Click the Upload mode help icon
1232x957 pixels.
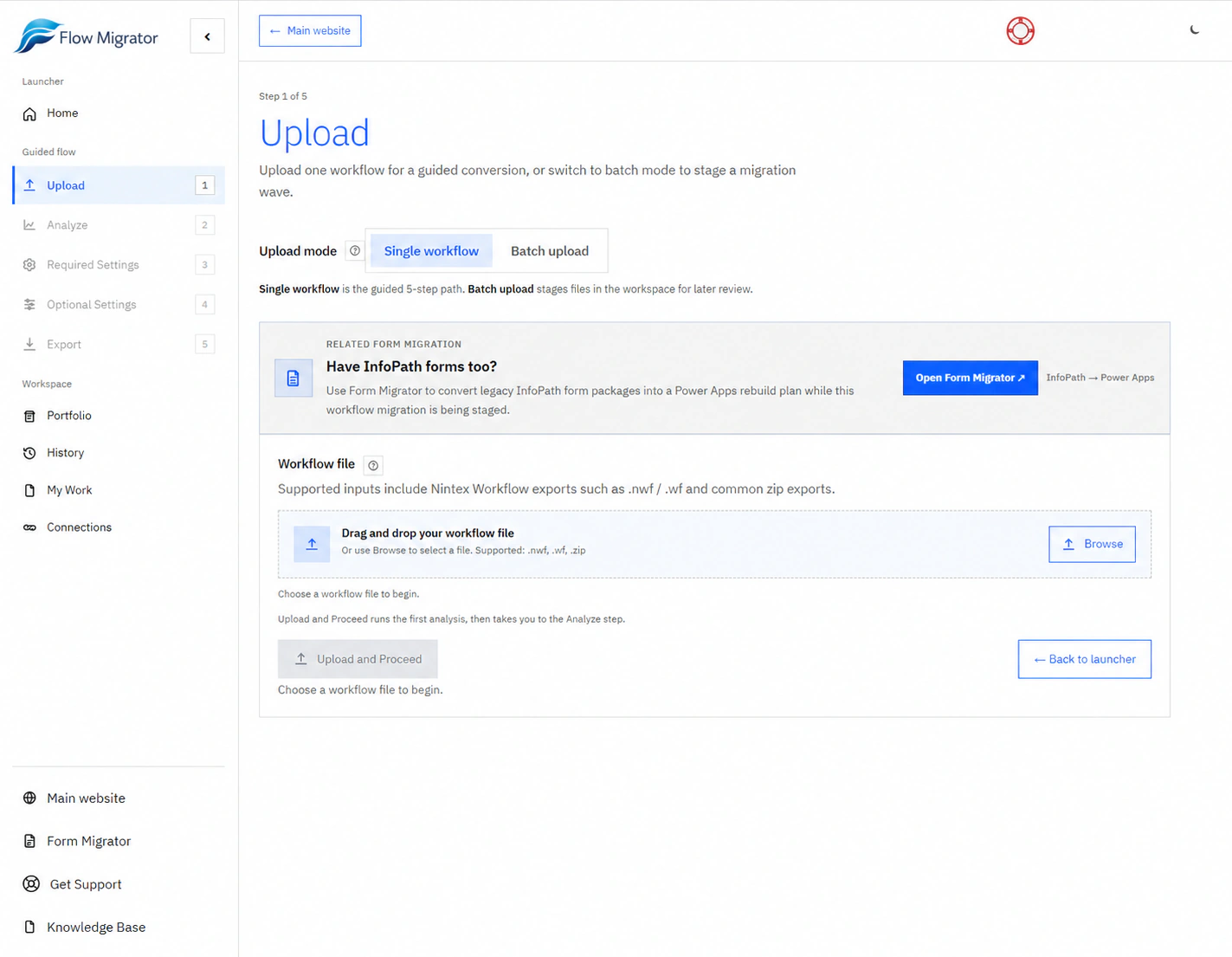click(x=355, y=251)
